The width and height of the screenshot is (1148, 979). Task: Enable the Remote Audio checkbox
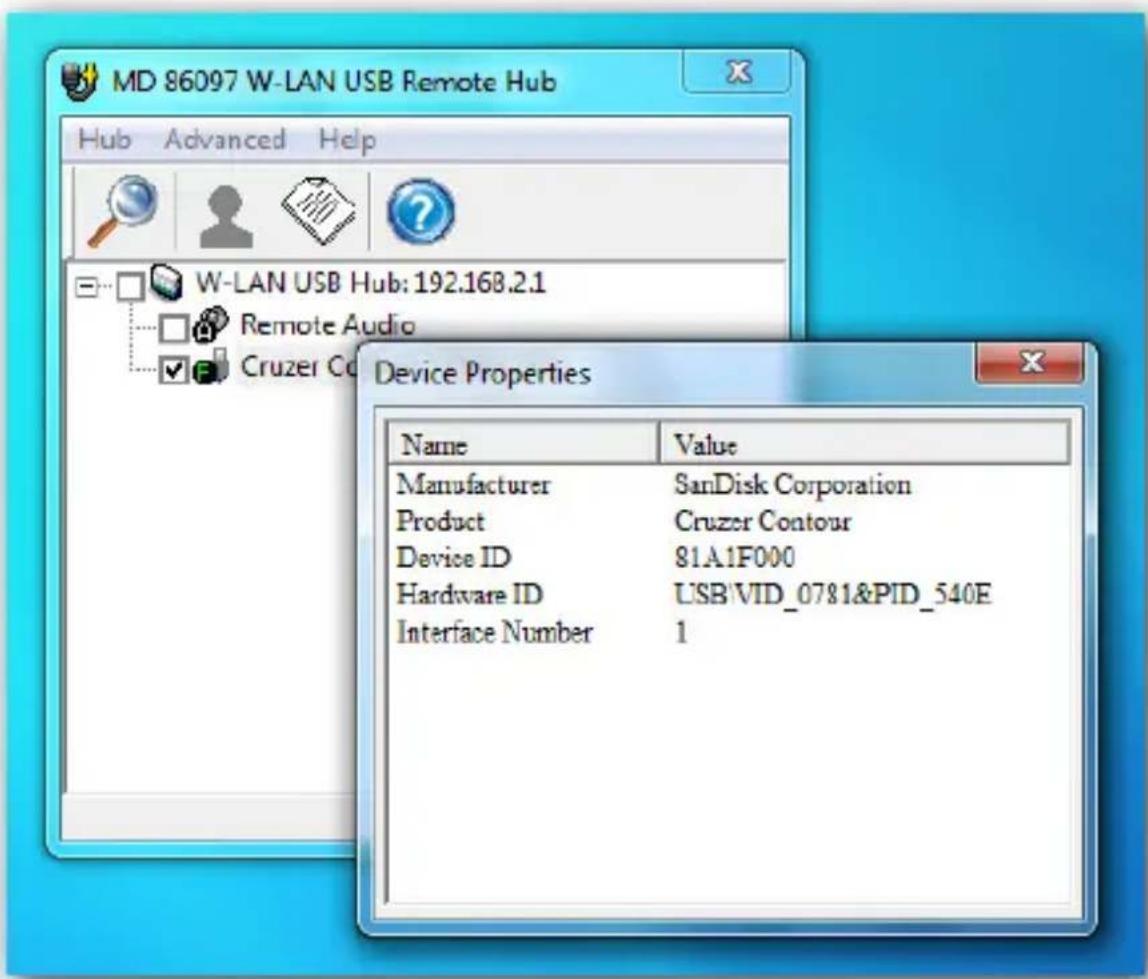point(174,329)
